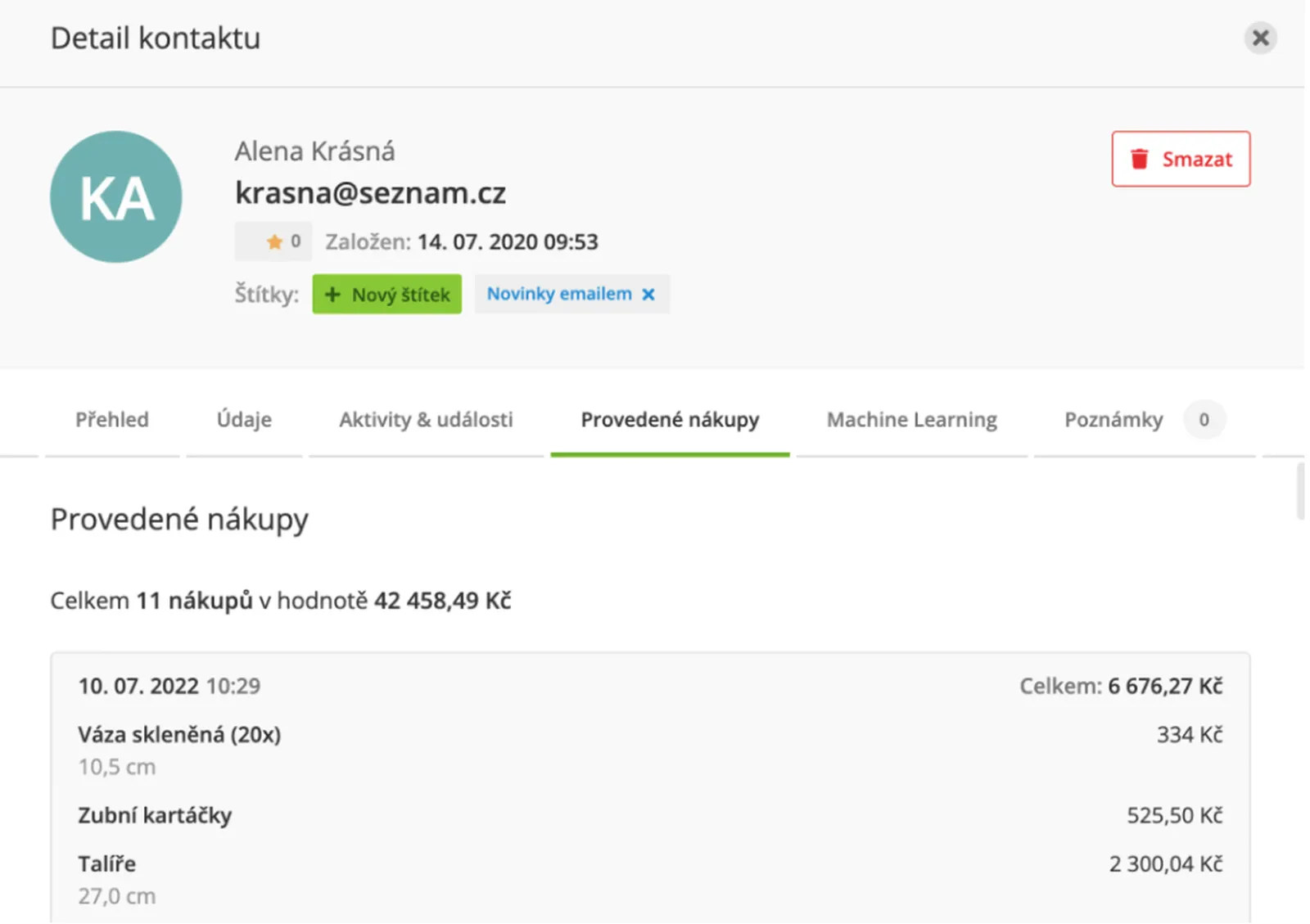The height and width of the screenshot is (924, 1310).
Task: Click the KA contact avatar
Action: (116, 197)
